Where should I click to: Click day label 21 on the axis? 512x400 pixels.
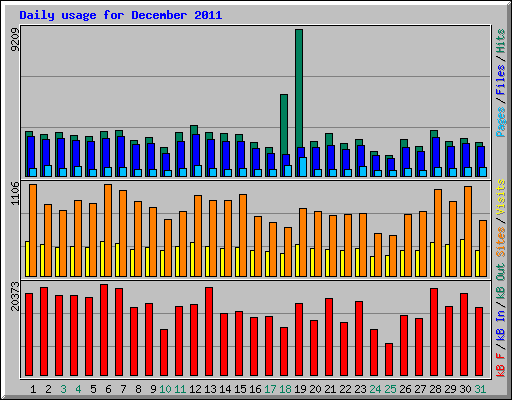(330, 389)
